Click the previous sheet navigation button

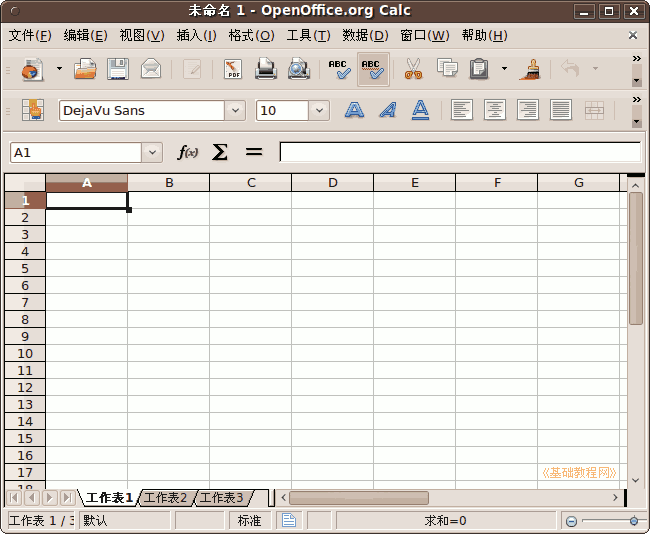32,498
